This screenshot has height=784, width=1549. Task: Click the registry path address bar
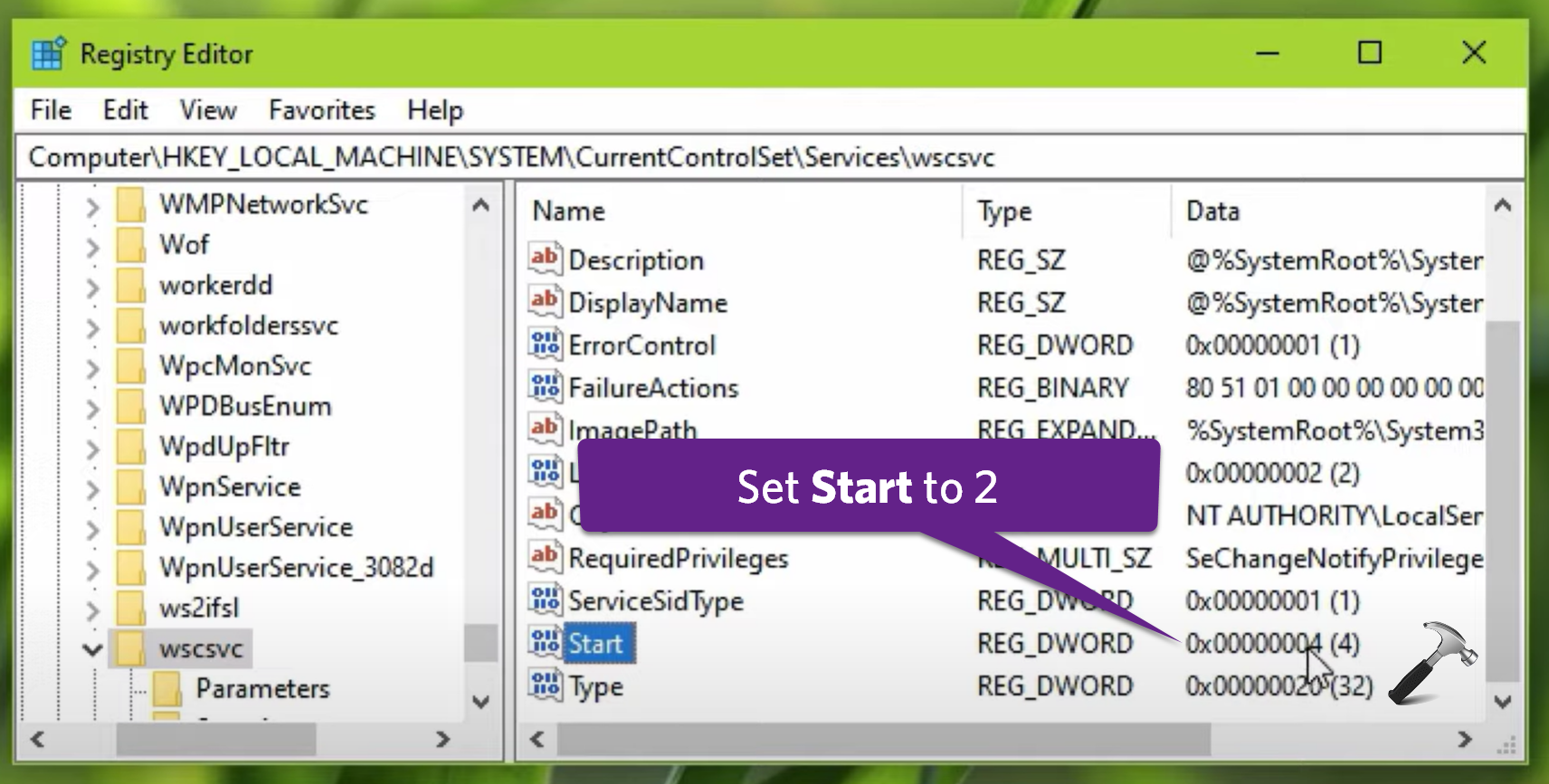(x=771, y=157)
